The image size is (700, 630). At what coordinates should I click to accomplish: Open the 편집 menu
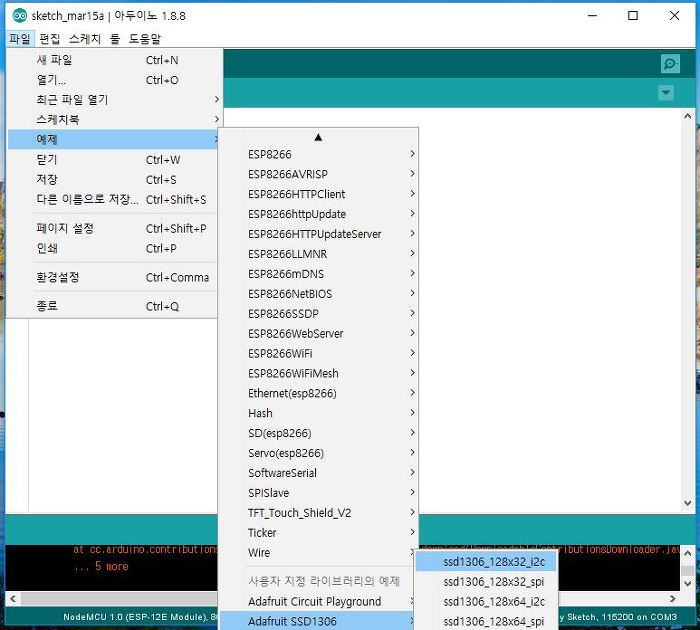[50, 39]
